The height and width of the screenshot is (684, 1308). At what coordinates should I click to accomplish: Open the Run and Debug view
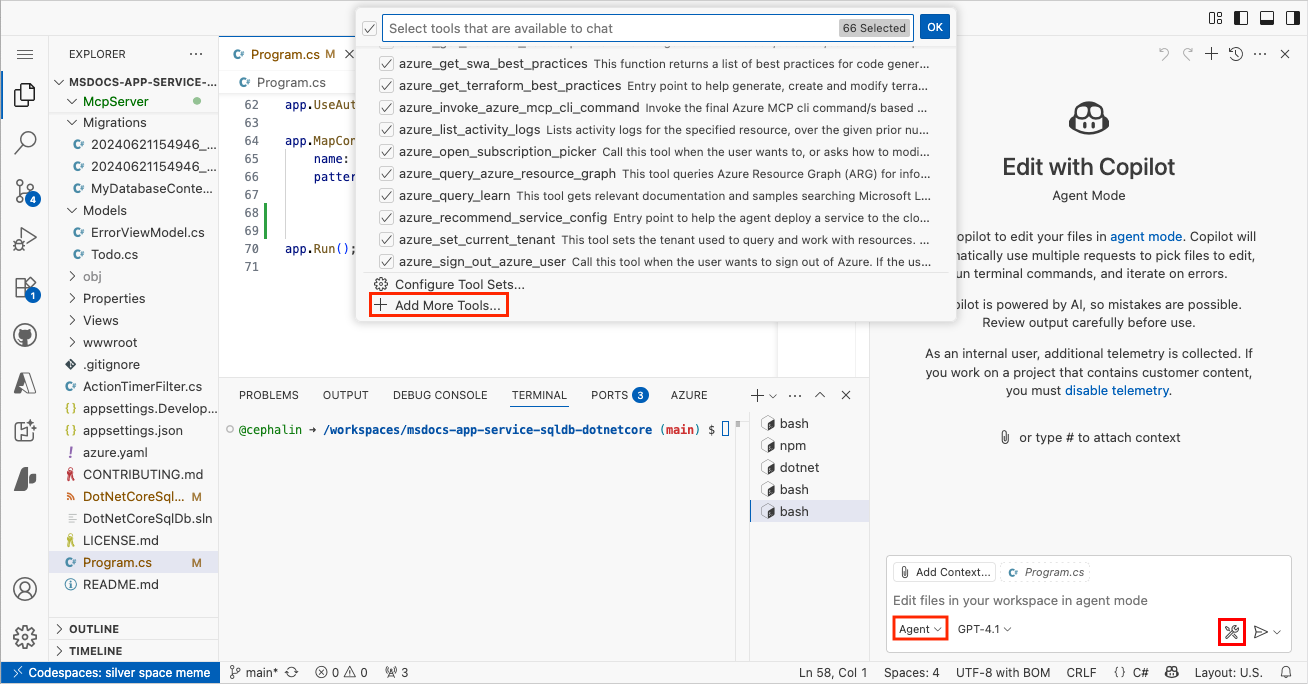[x=25, y=239]
